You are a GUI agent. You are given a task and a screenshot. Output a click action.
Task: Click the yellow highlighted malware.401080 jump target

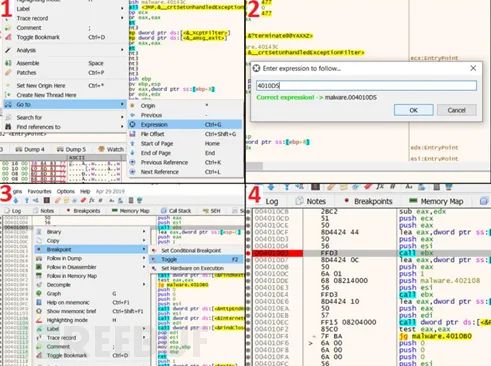click(442, 336)
